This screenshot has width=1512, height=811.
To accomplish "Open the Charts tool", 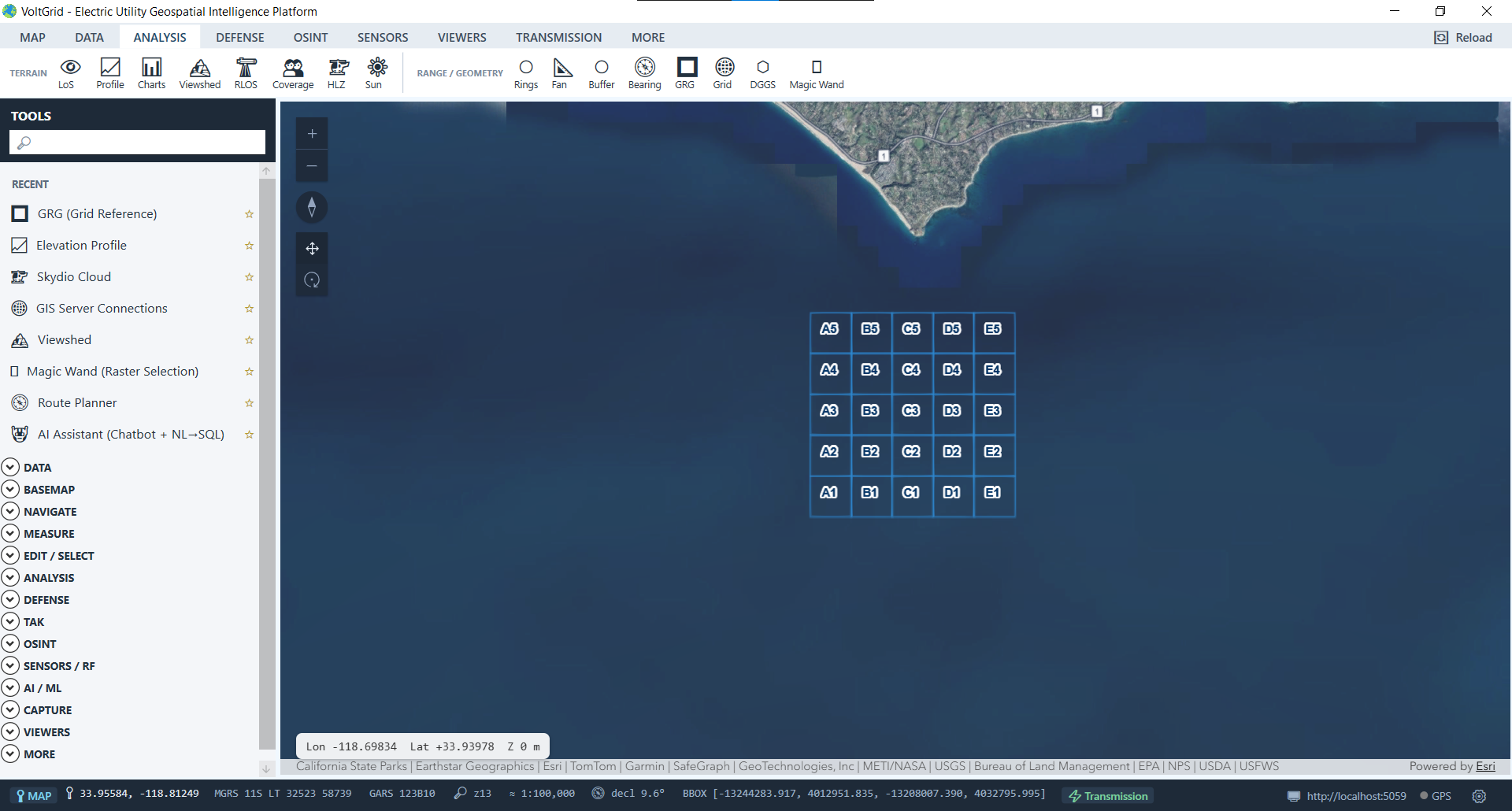I will point(151,73).
